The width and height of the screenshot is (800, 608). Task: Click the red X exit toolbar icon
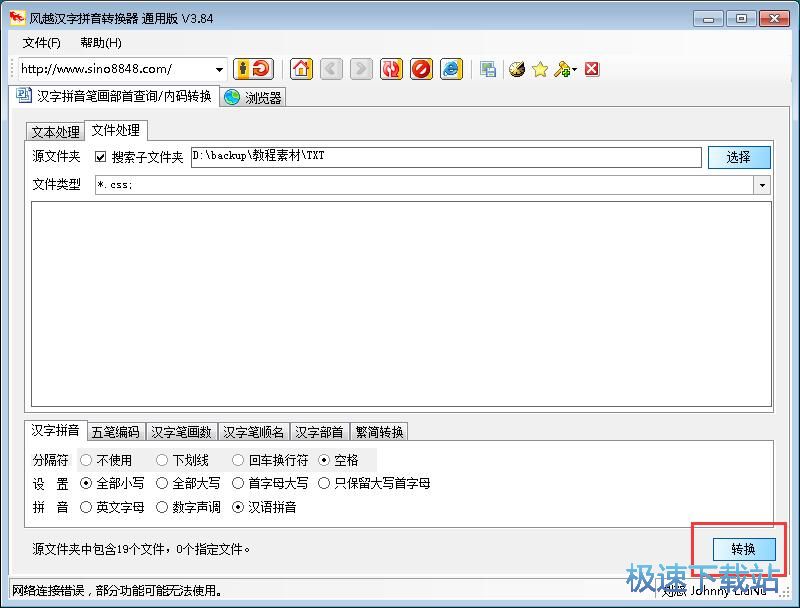click(x=592, y=69)
